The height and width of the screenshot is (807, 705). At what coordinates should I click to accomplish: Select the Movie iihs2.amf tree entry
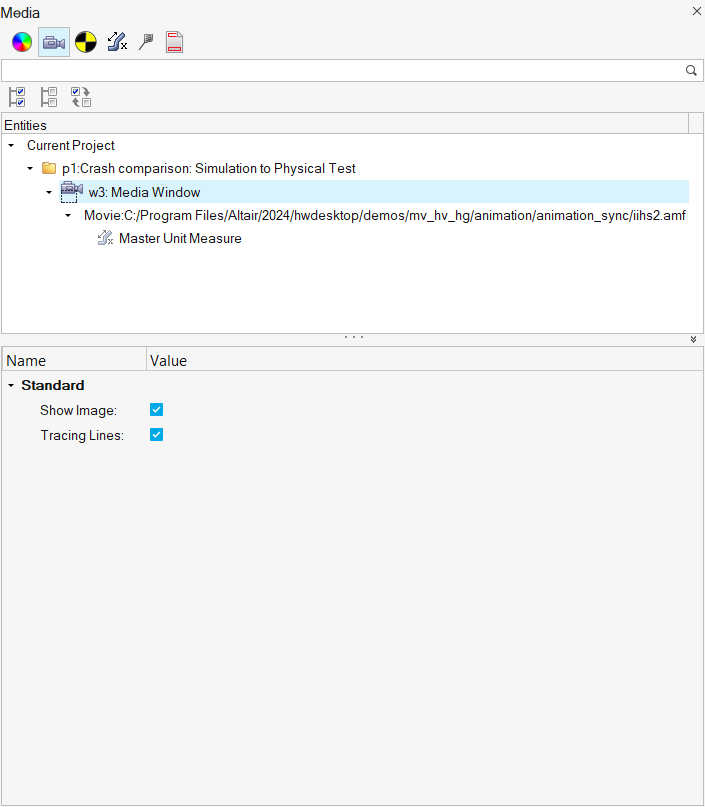[x=384, y=215]
